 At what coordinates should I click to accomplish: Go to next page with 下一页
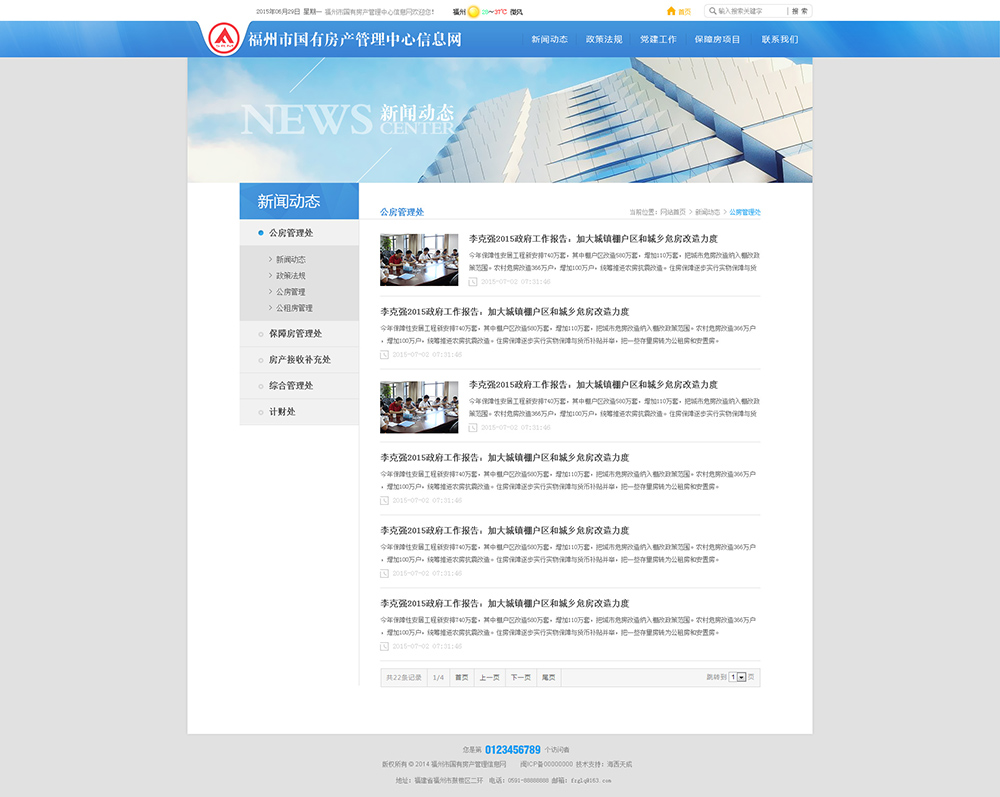[520, 677]
